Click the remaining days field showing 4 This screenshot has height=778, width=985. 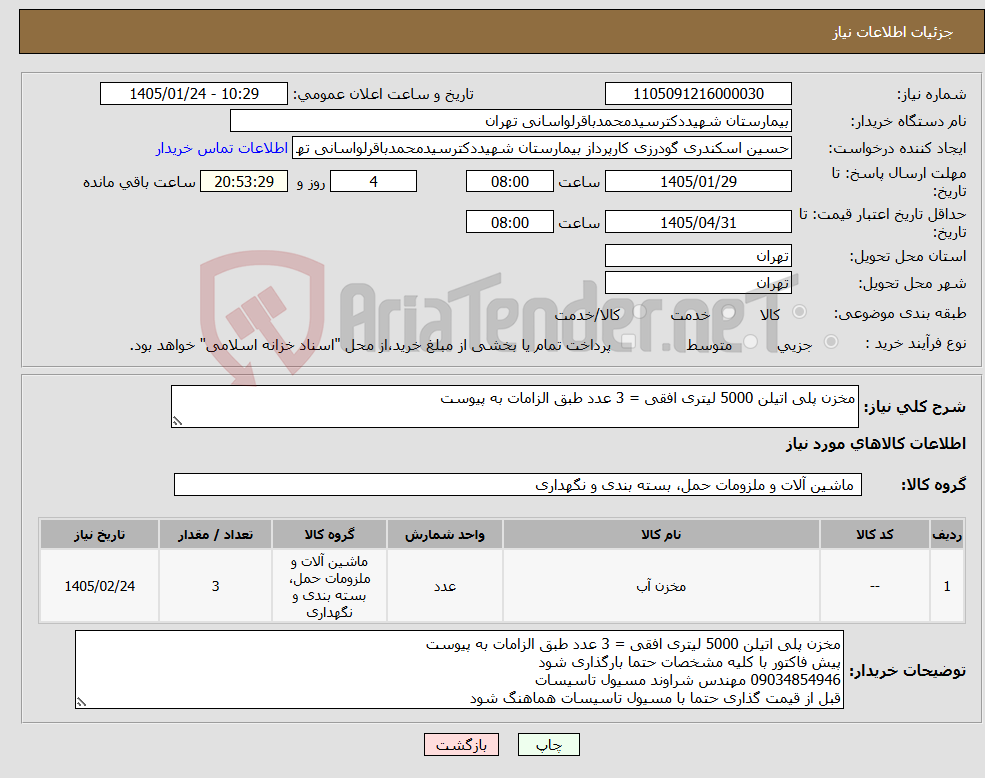tap(373, 182)
